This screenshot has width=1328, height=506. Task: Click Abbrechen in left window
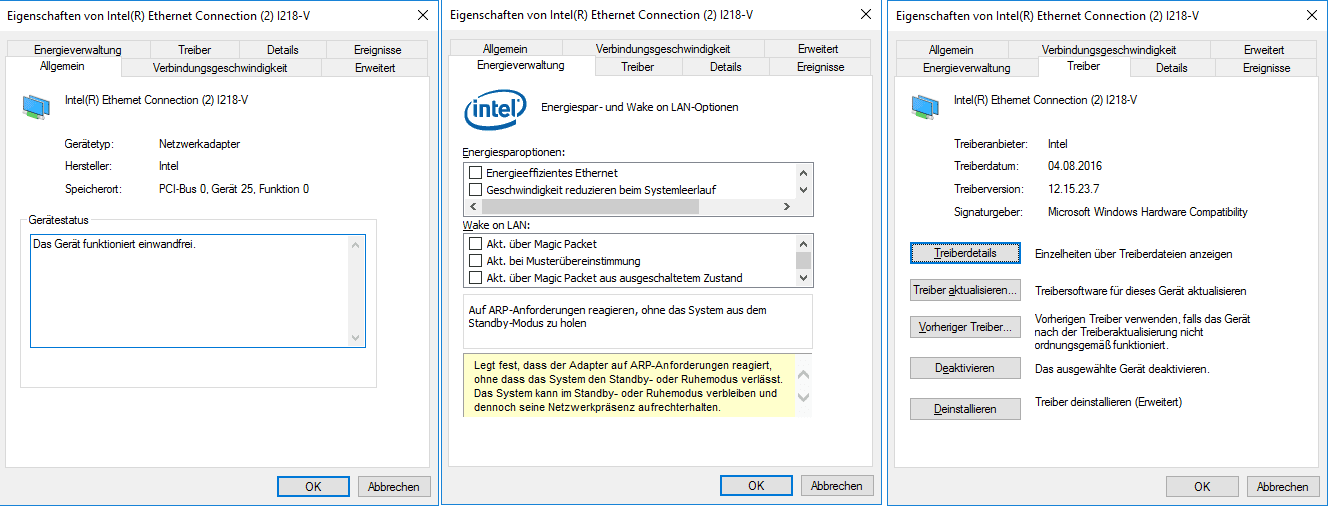(394, 487)
